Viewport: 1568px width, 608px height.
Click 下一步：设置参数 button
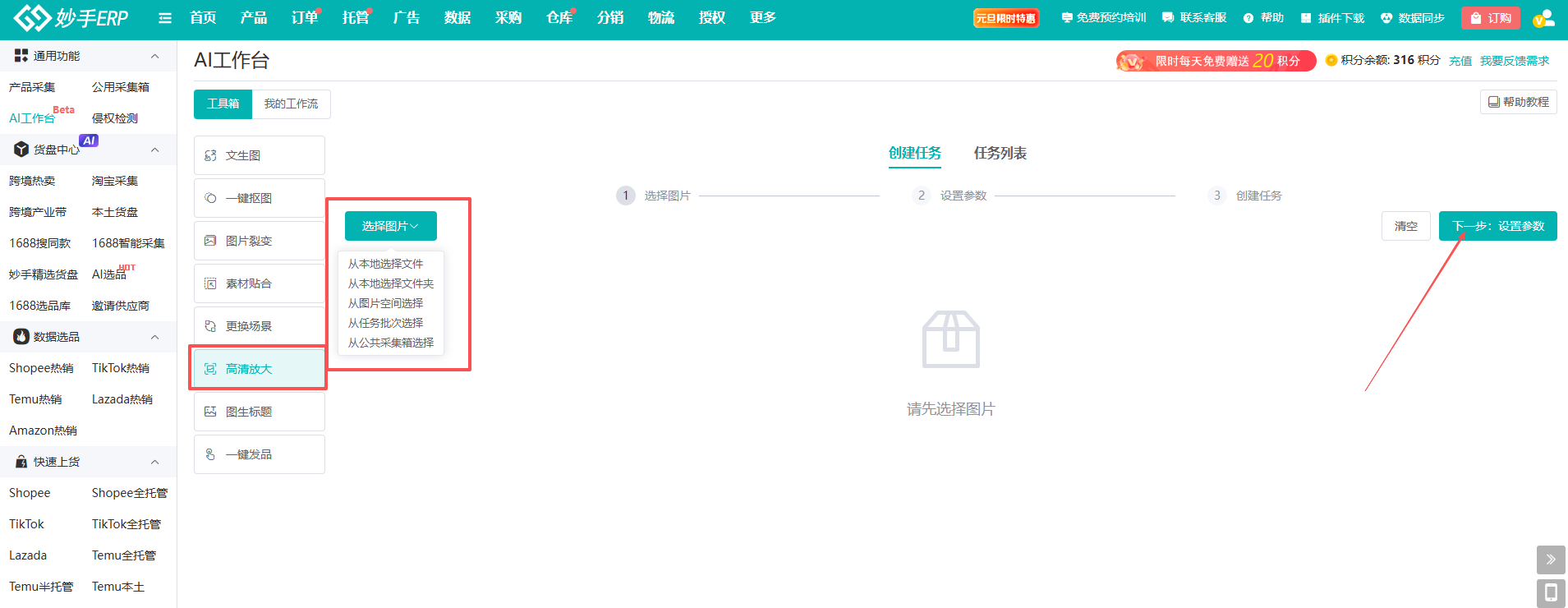[1497, 226]
